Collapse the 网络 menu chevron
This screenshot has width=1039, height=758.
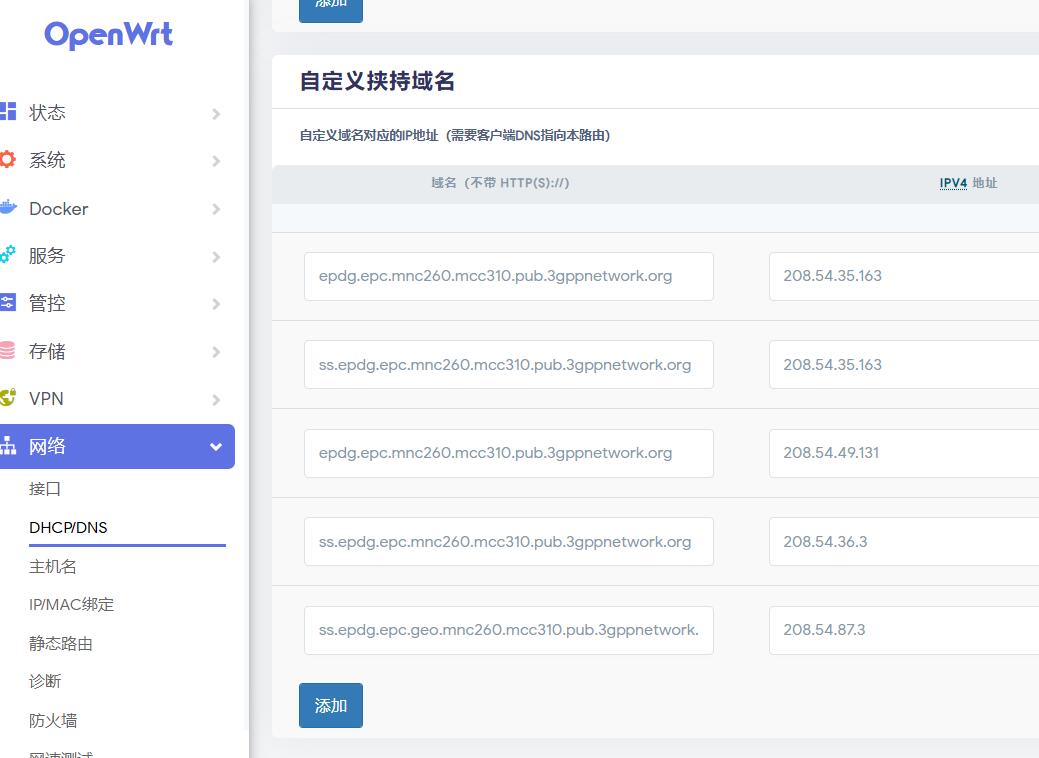click(216, 447)
